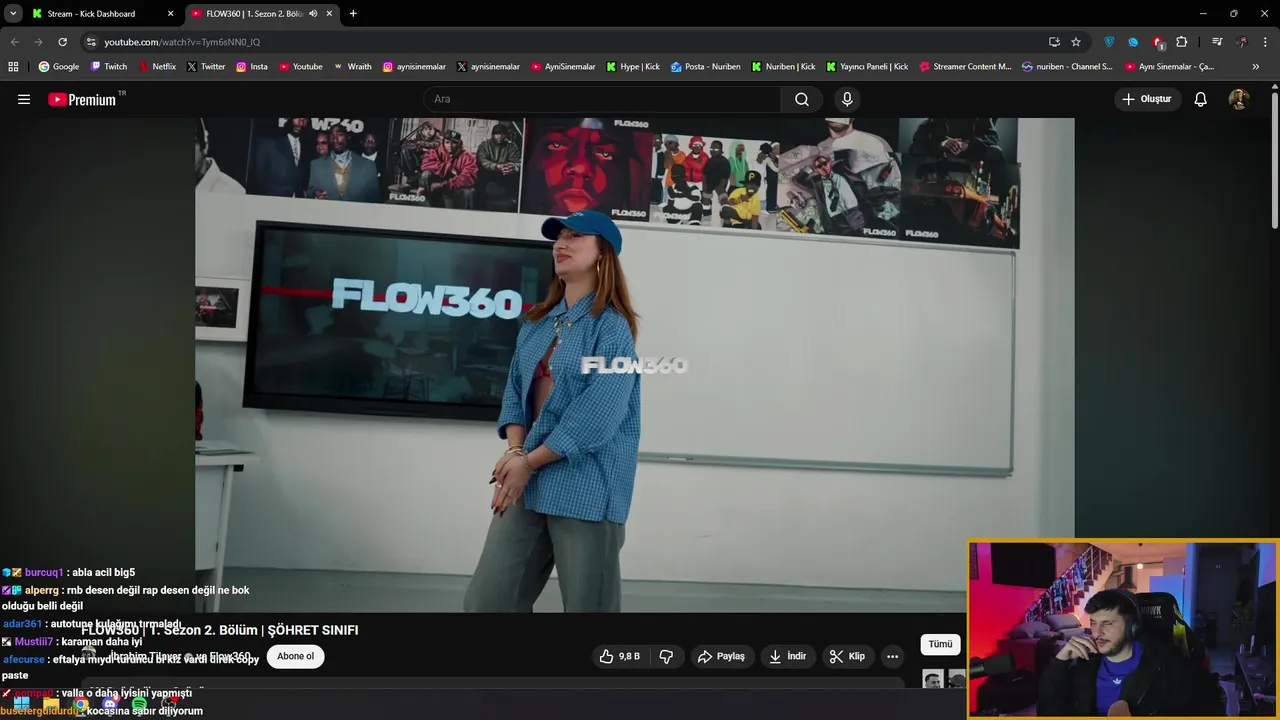Open the Google bookmark
Image resolution: width=1280 pixels, height=720 pixels.
[59, 67]
